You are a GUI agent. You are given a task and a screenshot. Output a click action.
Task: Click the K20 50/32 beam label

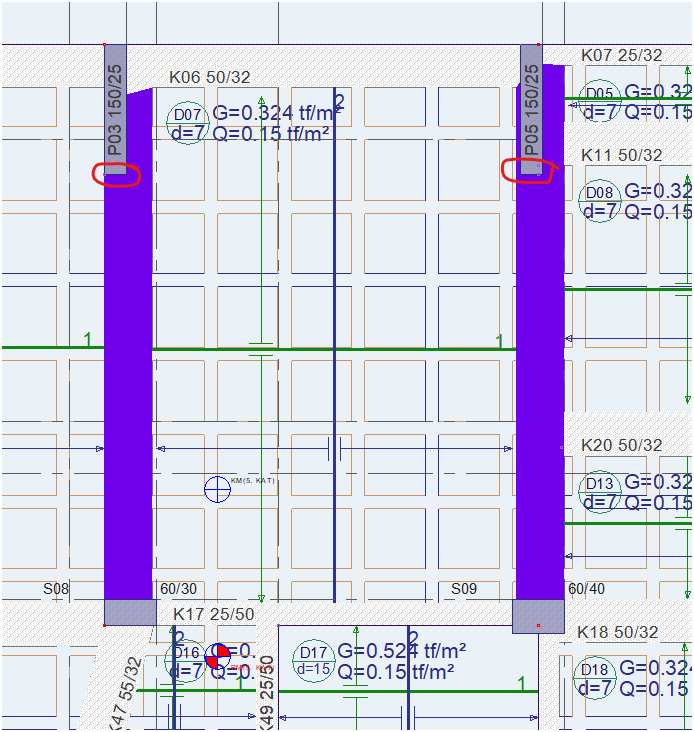click(621, 445)
